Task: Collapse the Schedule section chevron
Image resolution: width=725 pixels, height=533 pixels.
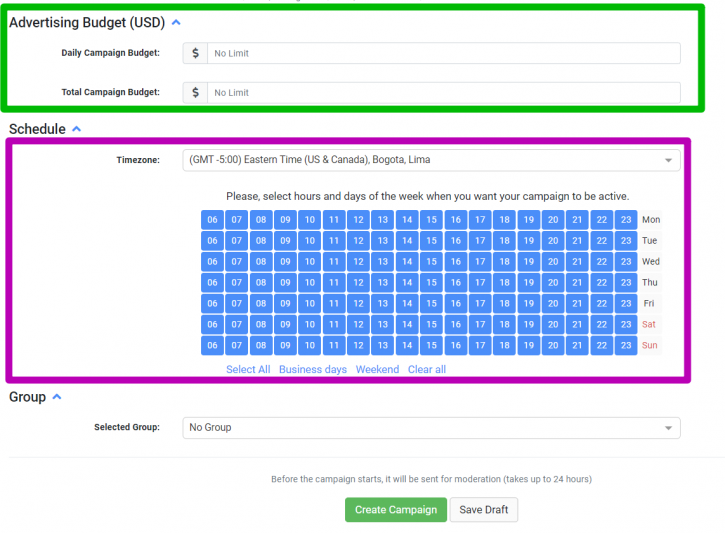Action: [77, 129]
